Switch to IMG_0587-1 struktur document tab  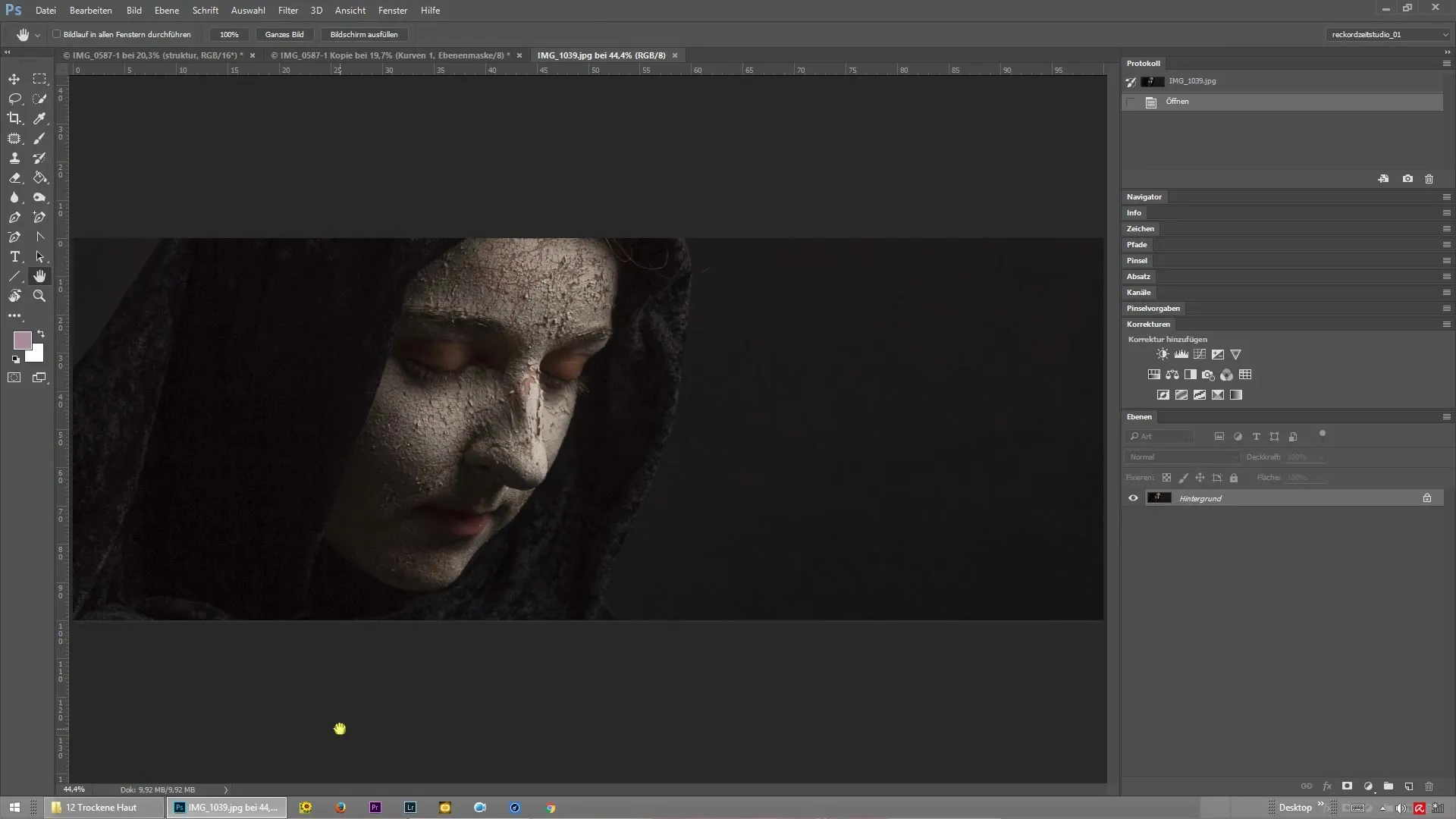click(x=152, y=55)
